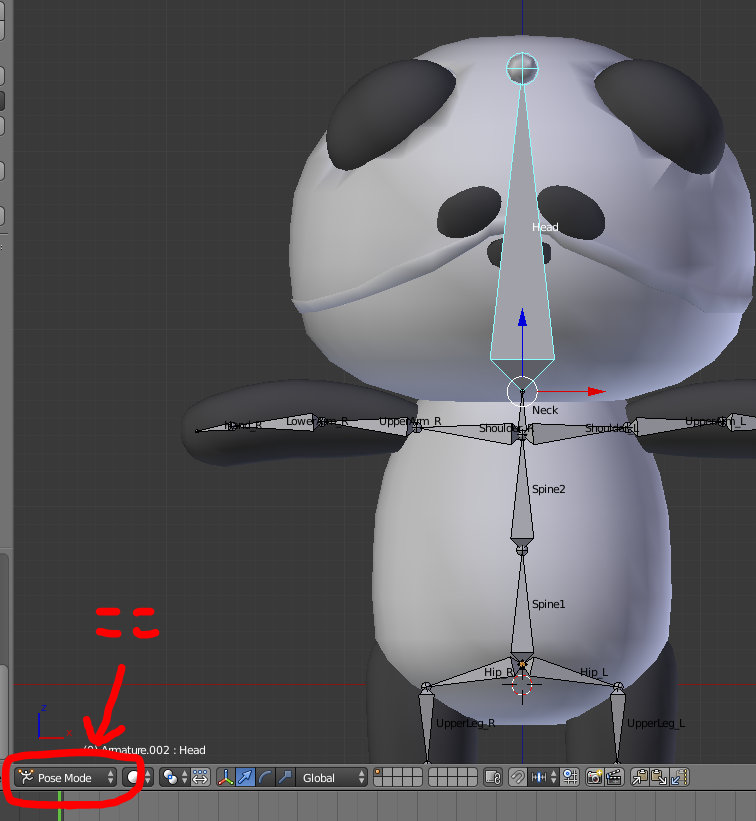Click the Spine1 bone label
The width and height of the screenshot is (756, 821).
pyautogui.click(x=549, y=604)
